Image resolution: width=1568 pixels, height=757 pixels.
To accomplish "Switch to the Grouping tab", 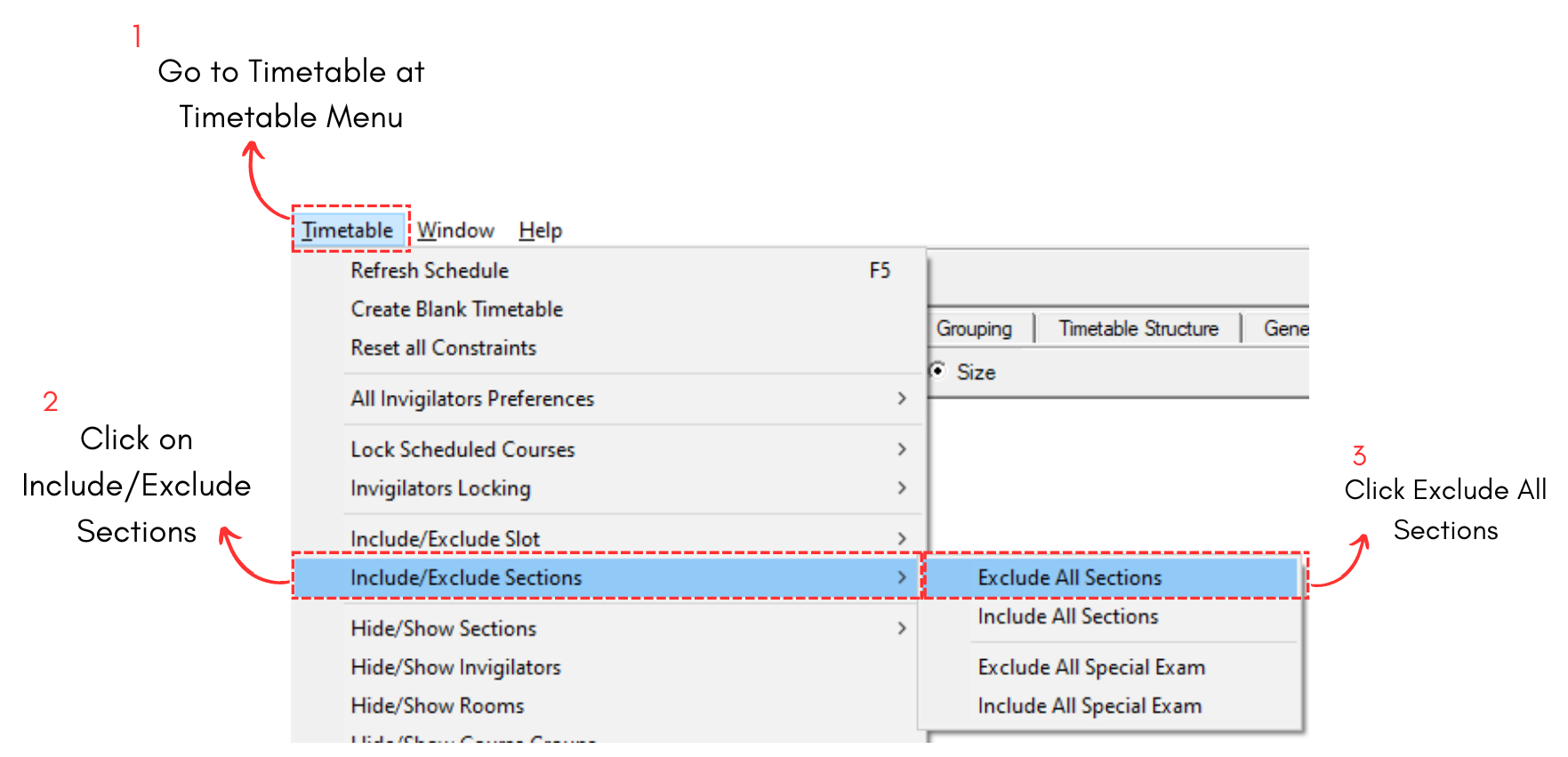I will tap(975, 327).
